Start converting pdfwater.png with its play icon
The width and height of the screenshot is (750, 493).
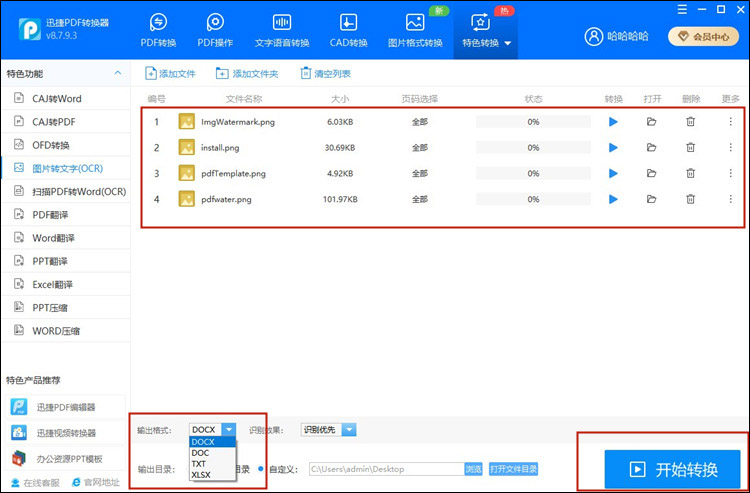[613, 199]
